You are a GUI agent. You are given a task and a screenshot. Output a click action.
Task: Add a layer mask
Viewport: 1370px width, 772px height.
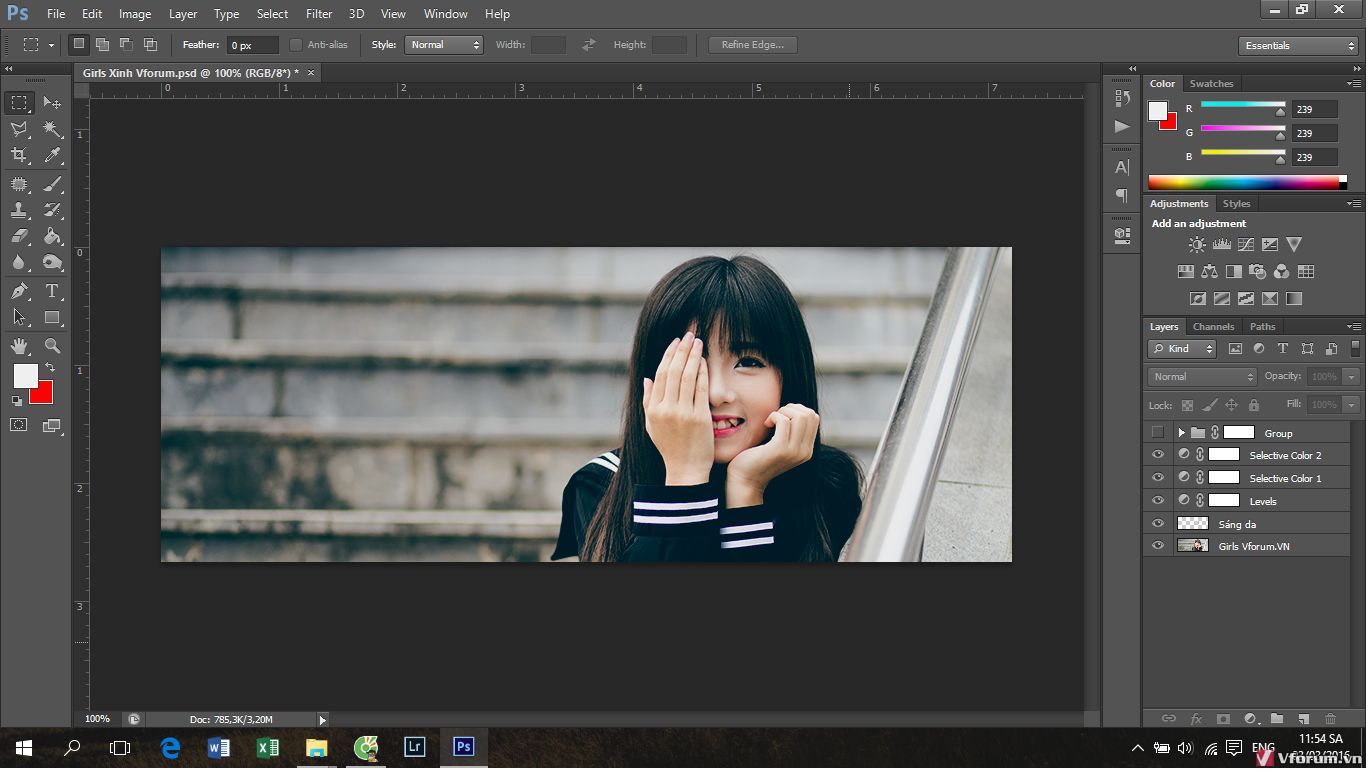pyautogui.click(x=1223, y=718)
